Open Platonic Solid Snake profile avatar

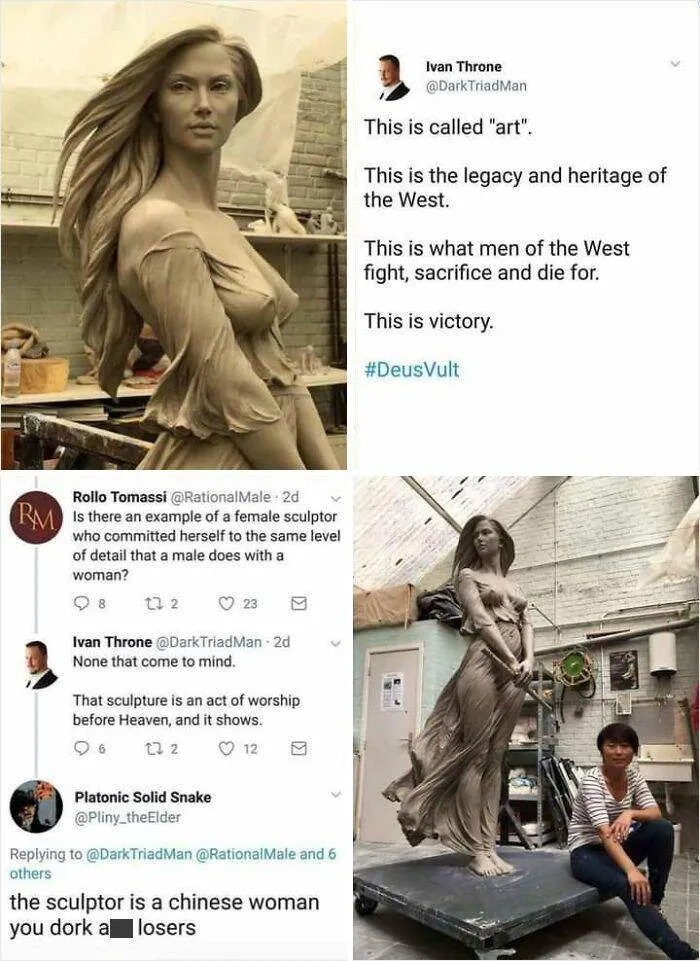click(36, 806)
